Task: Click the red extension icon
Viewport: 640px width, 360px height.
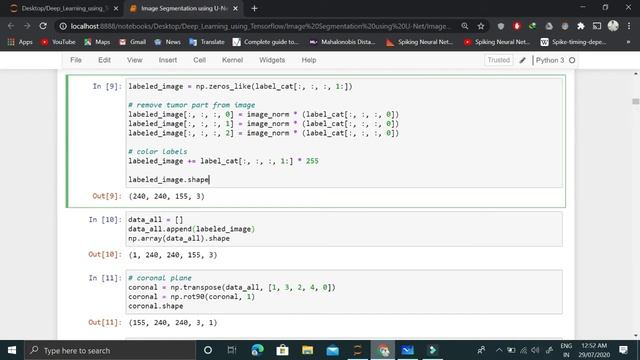Action: pyautogui.click(x=517, y=26)
